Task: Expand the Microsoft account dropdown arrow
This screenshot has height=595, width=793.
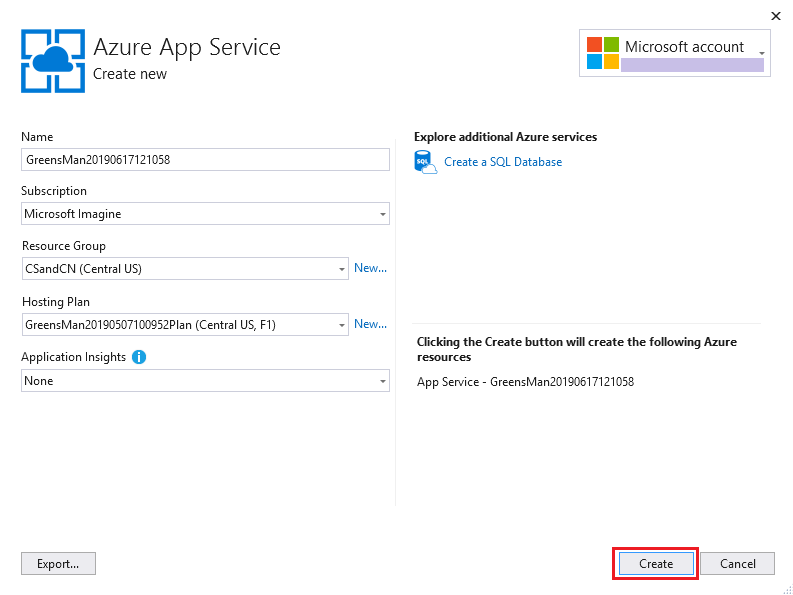Action: [762, 53]
